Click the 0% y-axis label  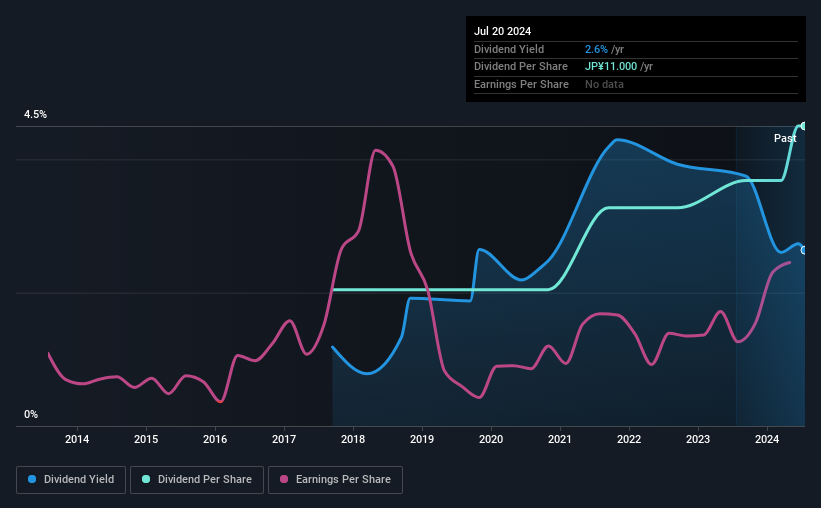[x=31, y=414]
